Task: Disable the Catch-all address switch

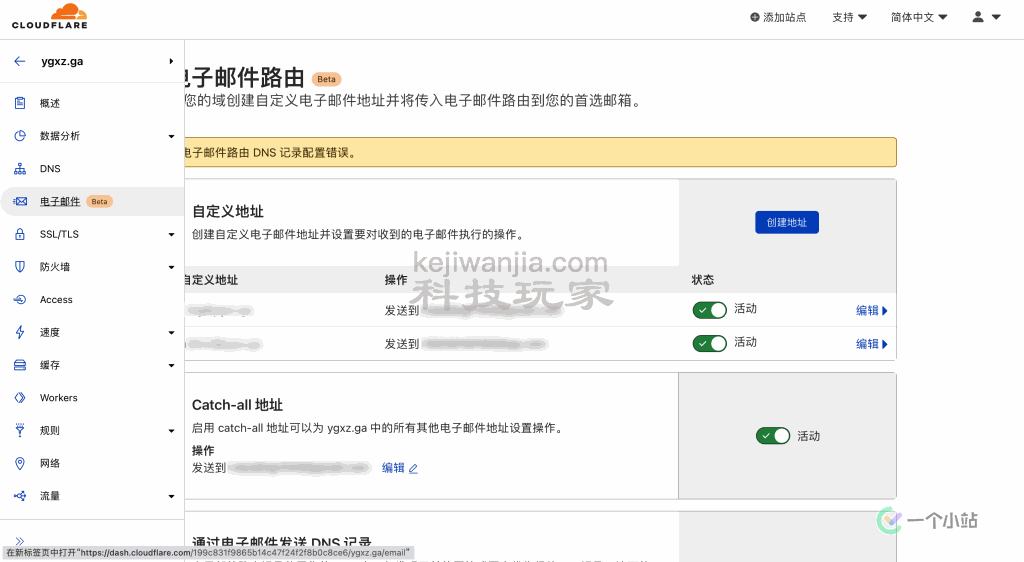Action: 773,436
